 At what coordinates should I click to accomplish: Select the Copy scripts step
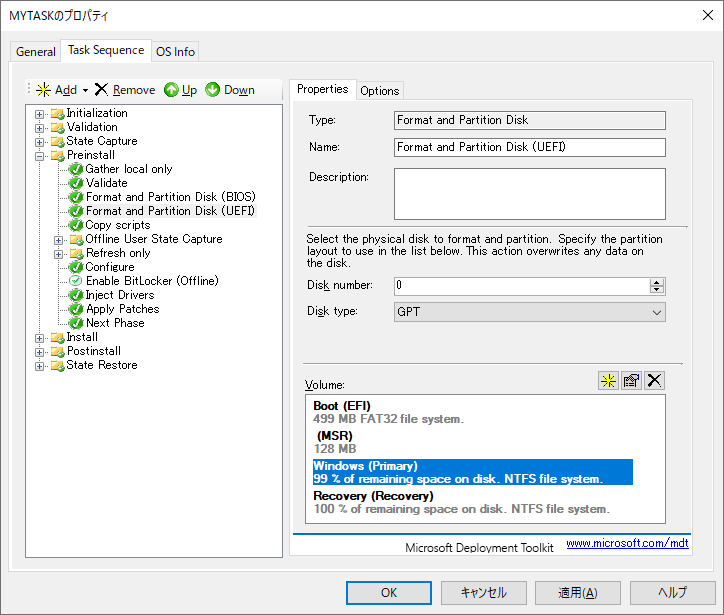click(x=118, y=225)
